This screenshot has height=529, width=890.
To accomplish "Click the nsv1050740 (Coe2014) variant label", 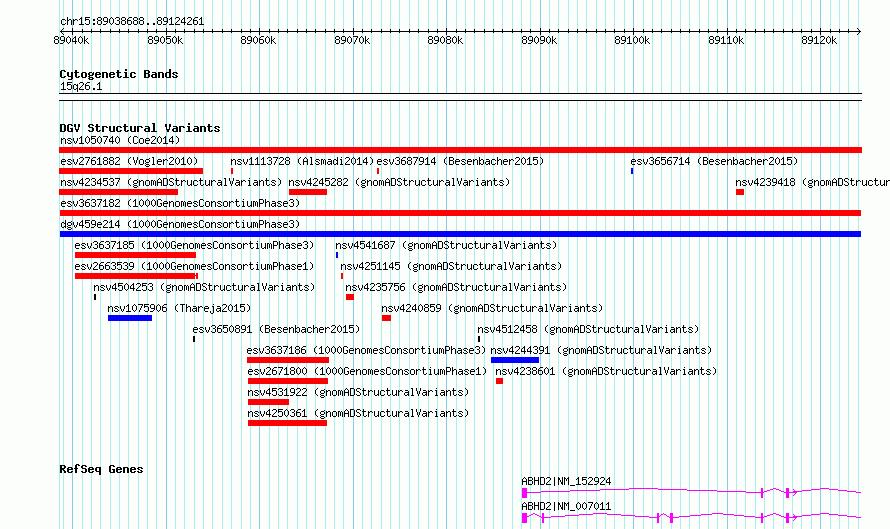I will click(x=120, y=140).
